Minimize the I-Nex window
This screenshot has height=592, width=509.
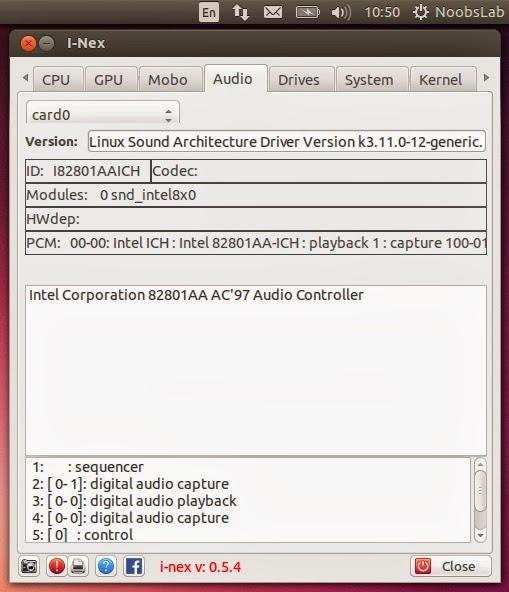(47, 43)
